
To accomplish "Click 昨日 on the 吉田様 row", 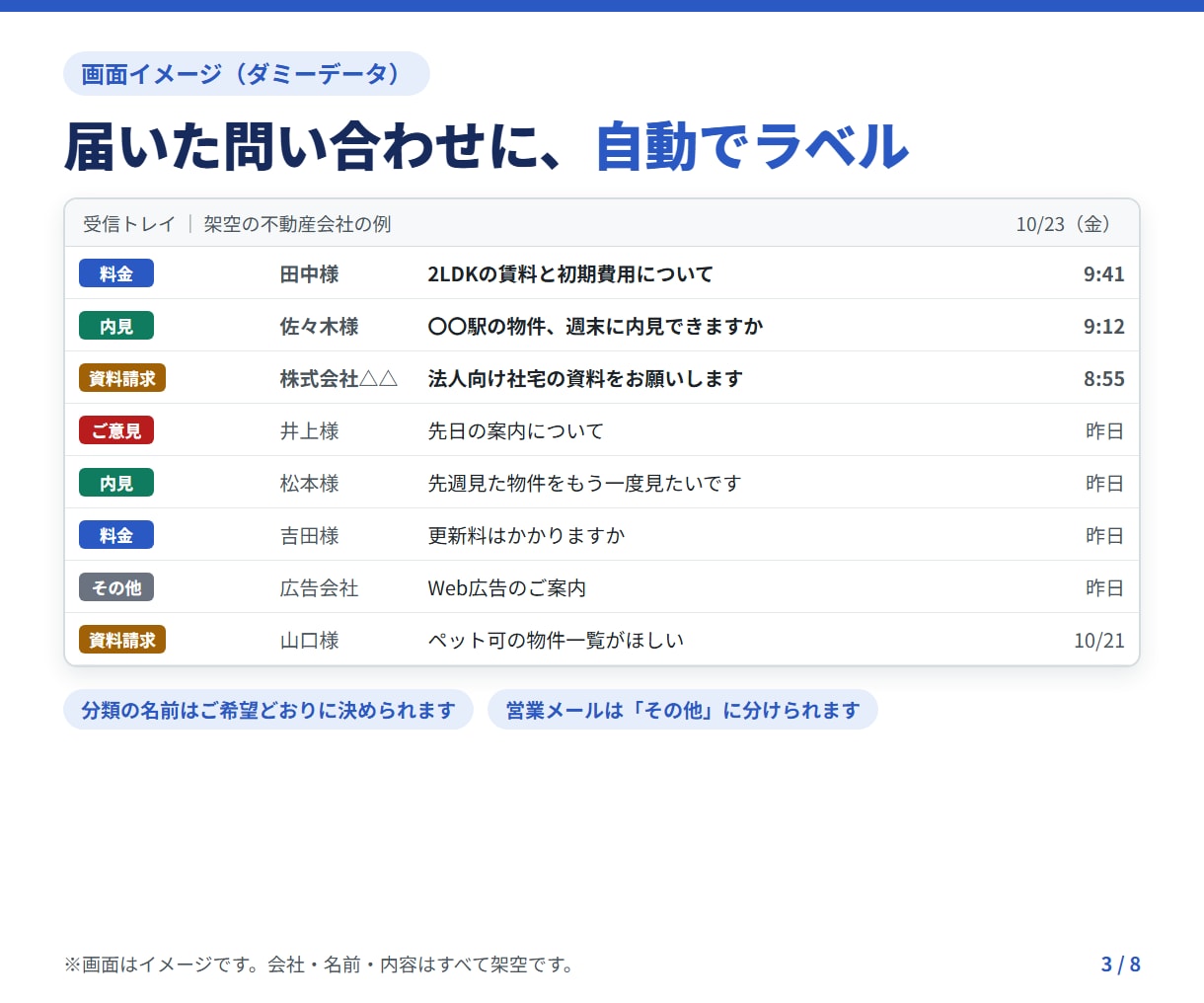I will click(x=1104, y=536).
